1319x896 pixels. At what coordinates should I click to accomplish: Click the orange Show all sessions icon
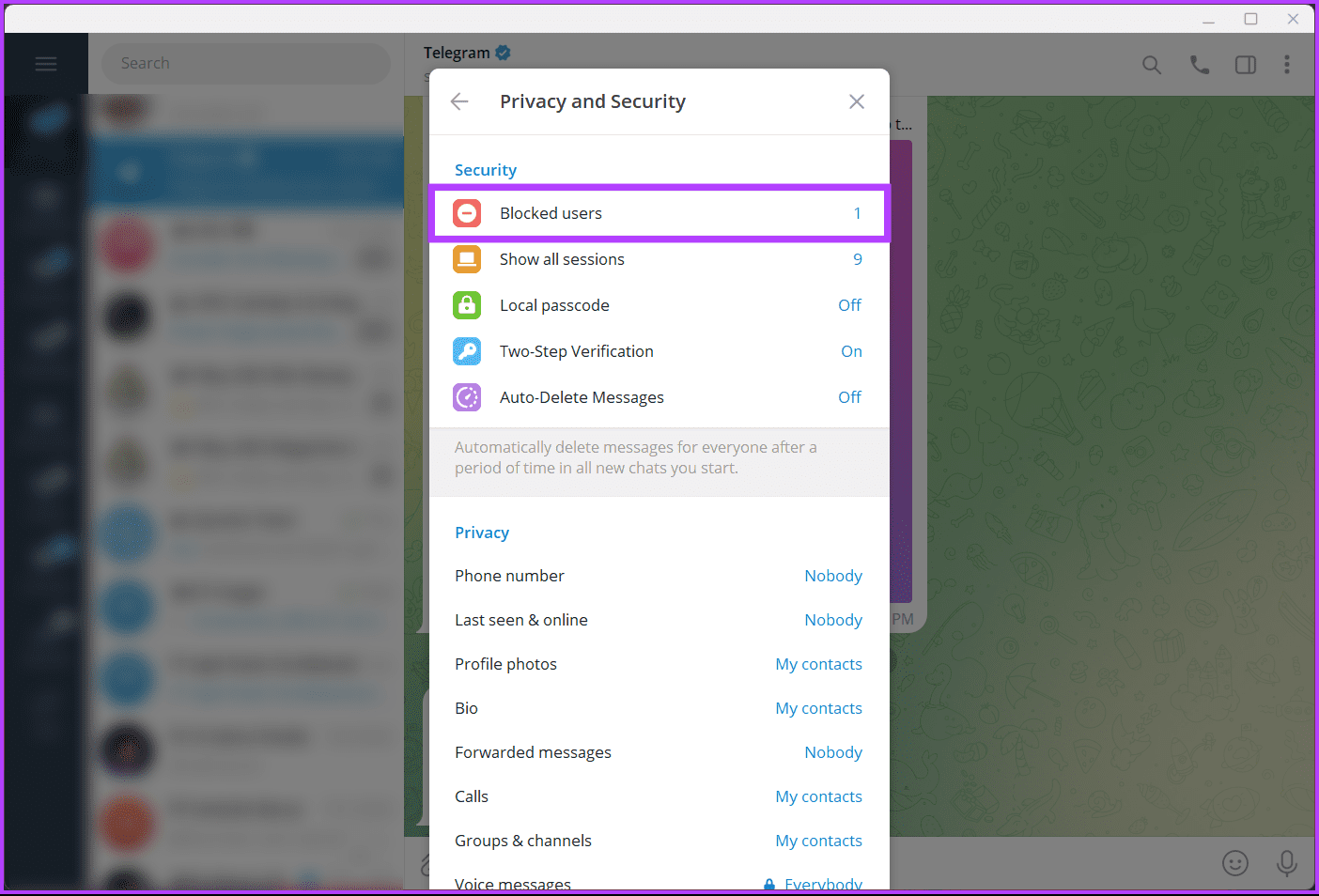[467, 259]
